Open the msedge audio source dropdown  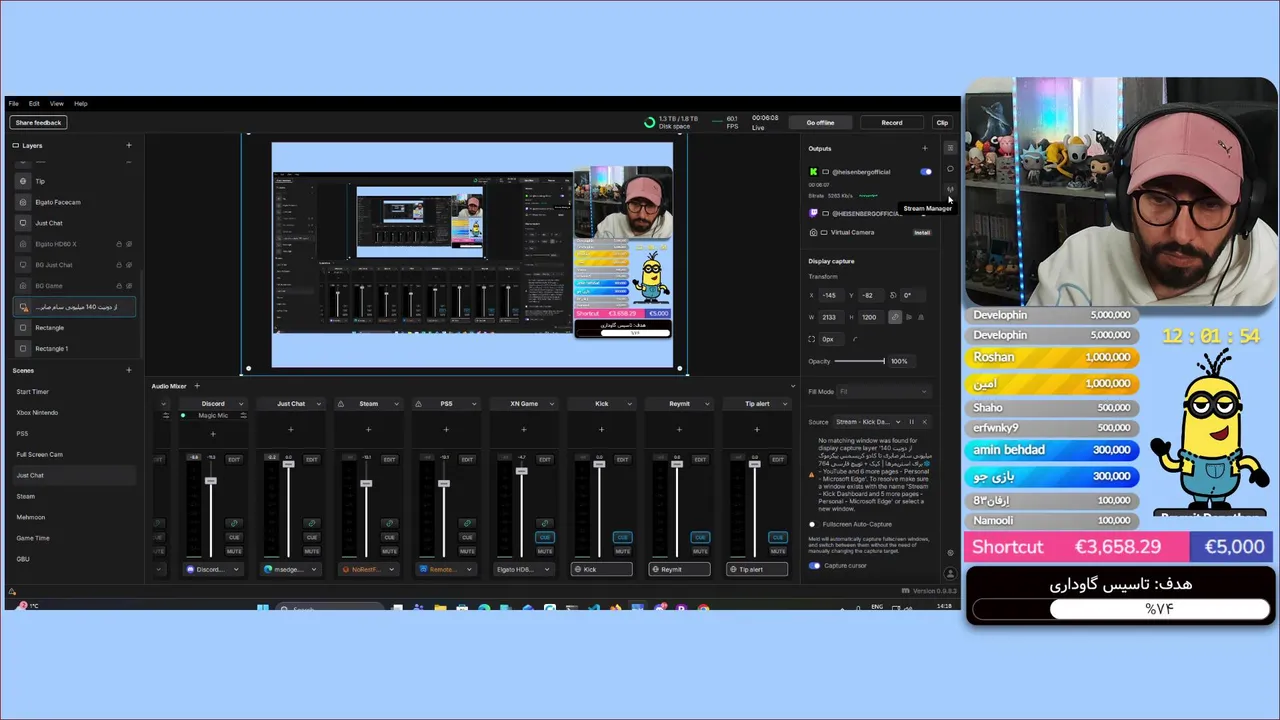tap(291, 569)
